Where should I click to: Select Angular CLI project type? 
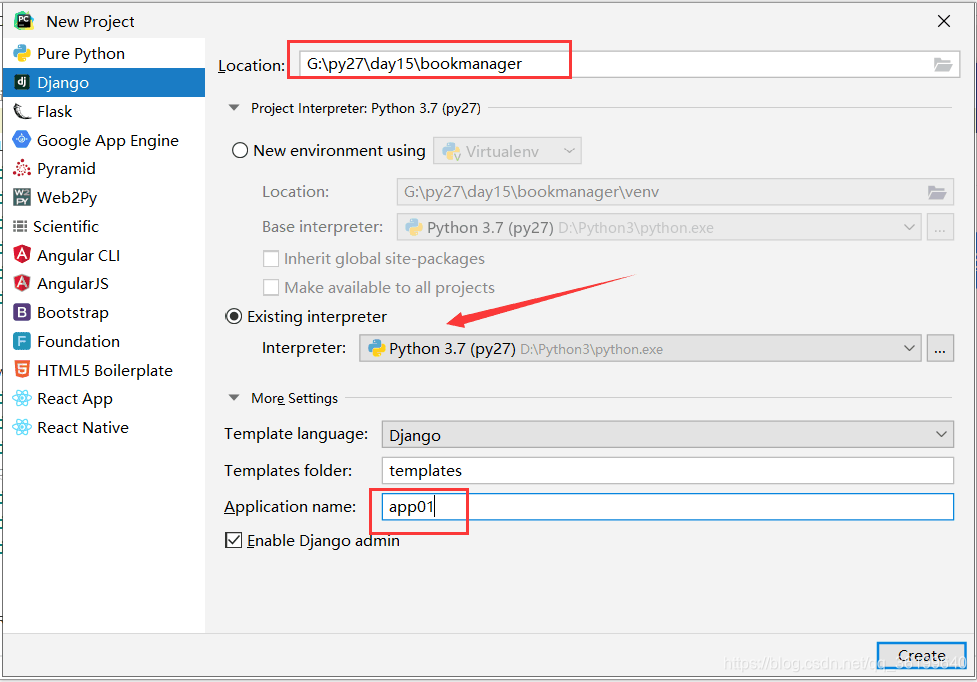point(104,255)
